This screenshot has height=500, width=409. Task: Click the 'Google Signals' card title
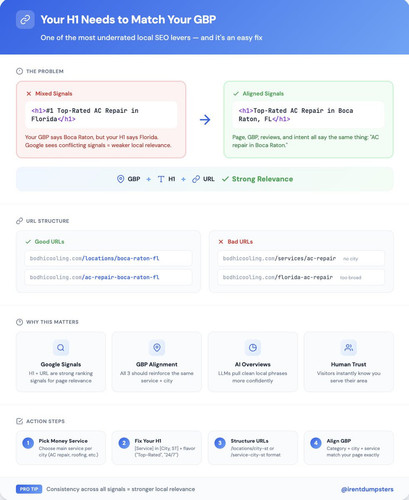coord(61,364)
